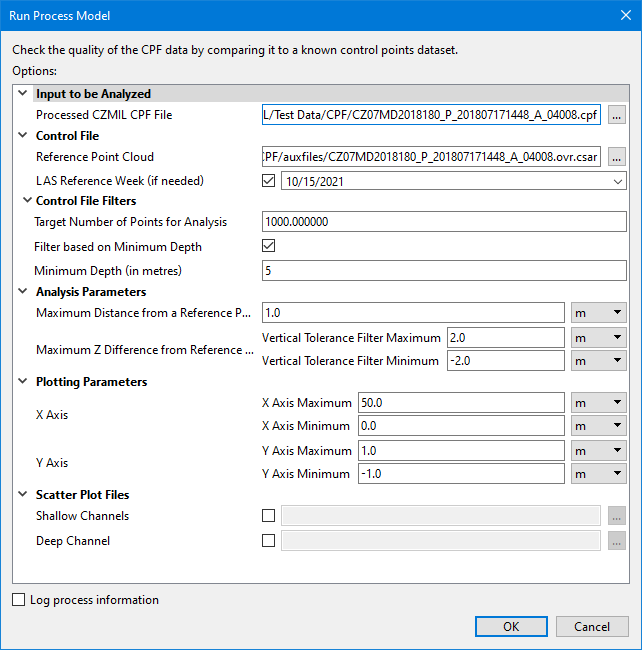The height and width of the screenshot is (650, 642).
Task: Click the OK button
Action: click(x=511, y=627)
